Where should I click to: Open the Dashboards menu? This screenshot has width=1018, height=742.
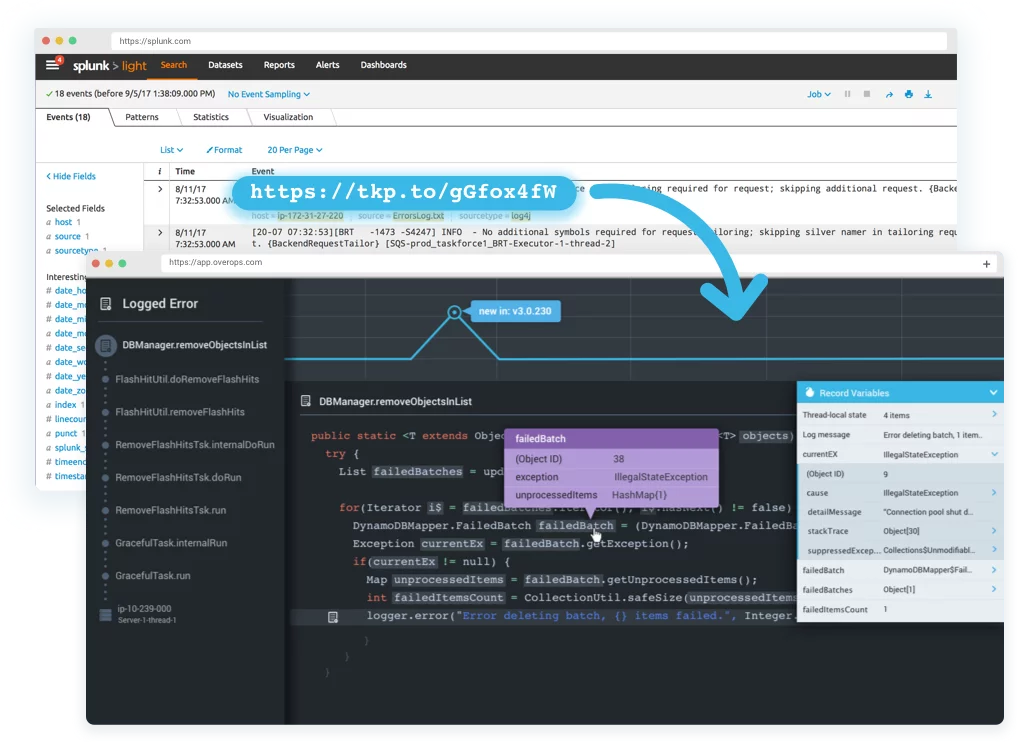(384, 65)
